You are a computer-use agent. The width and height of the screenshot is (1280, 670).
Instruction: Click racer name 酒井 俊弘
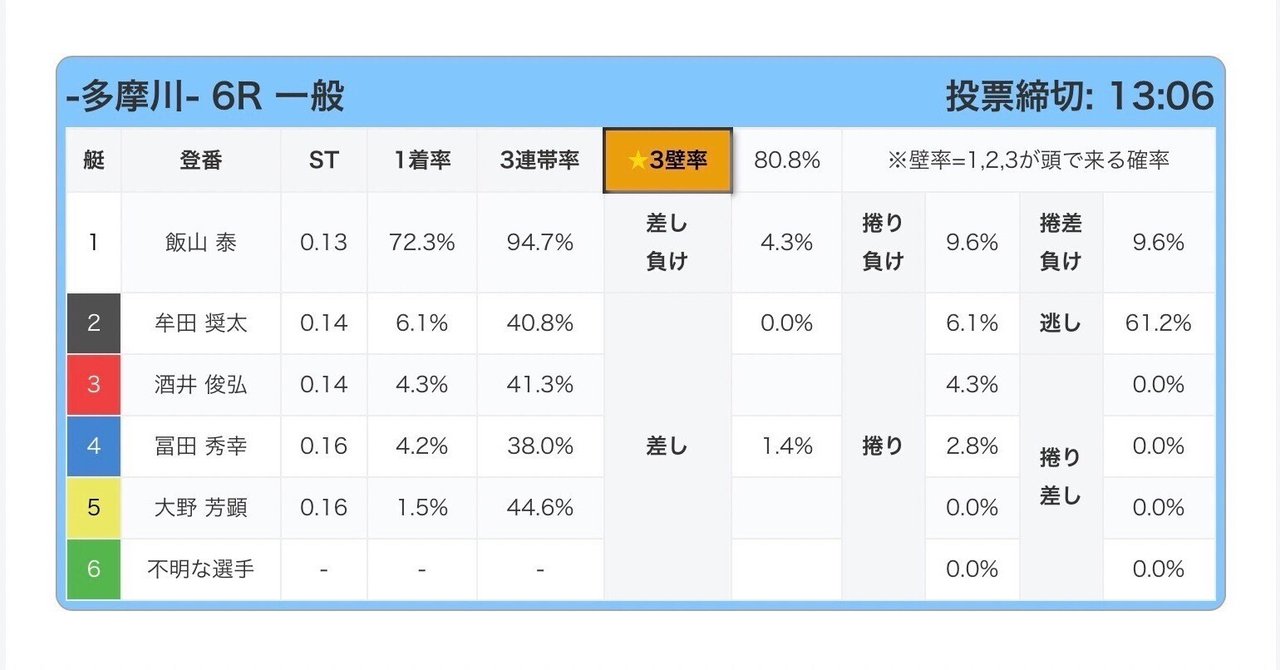201,385
